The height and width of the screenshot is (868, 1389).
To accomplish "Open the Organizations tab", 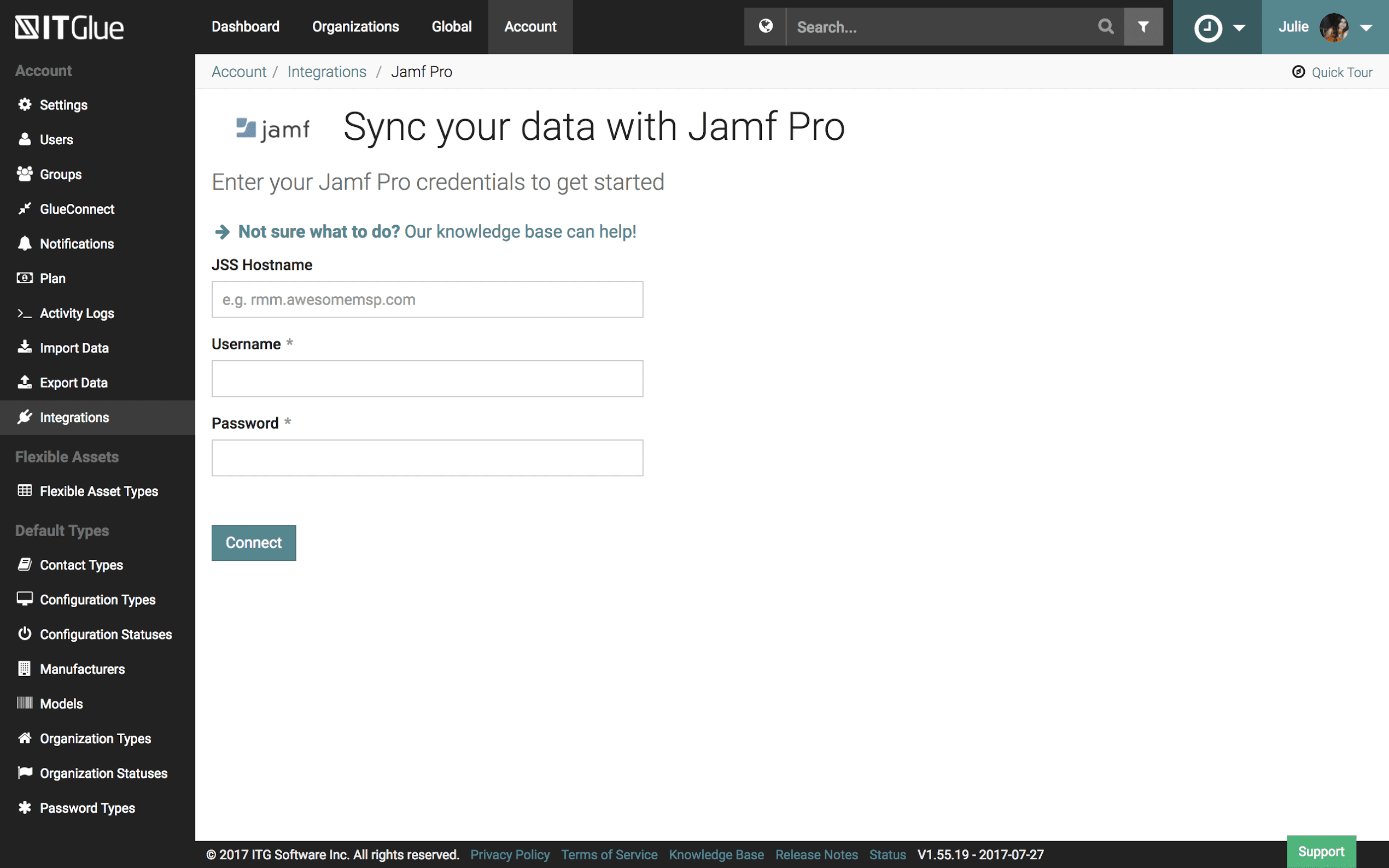I will click(x=355, y=26).
